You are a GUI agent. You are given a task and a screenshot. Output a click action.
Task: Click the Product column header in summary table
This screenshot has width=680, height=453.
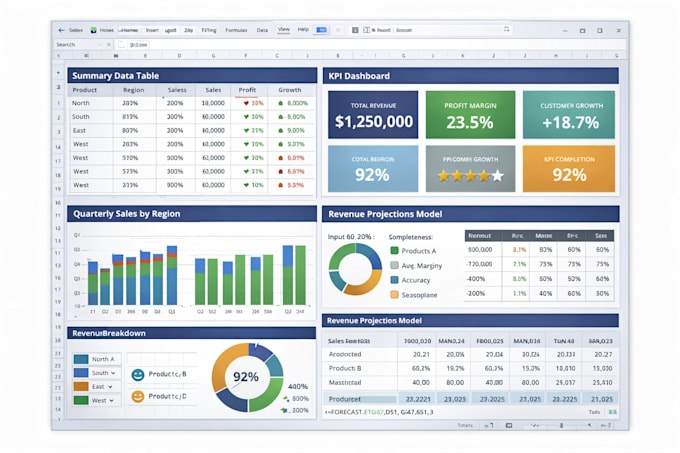pyautogui.click(x=85, y=90)
